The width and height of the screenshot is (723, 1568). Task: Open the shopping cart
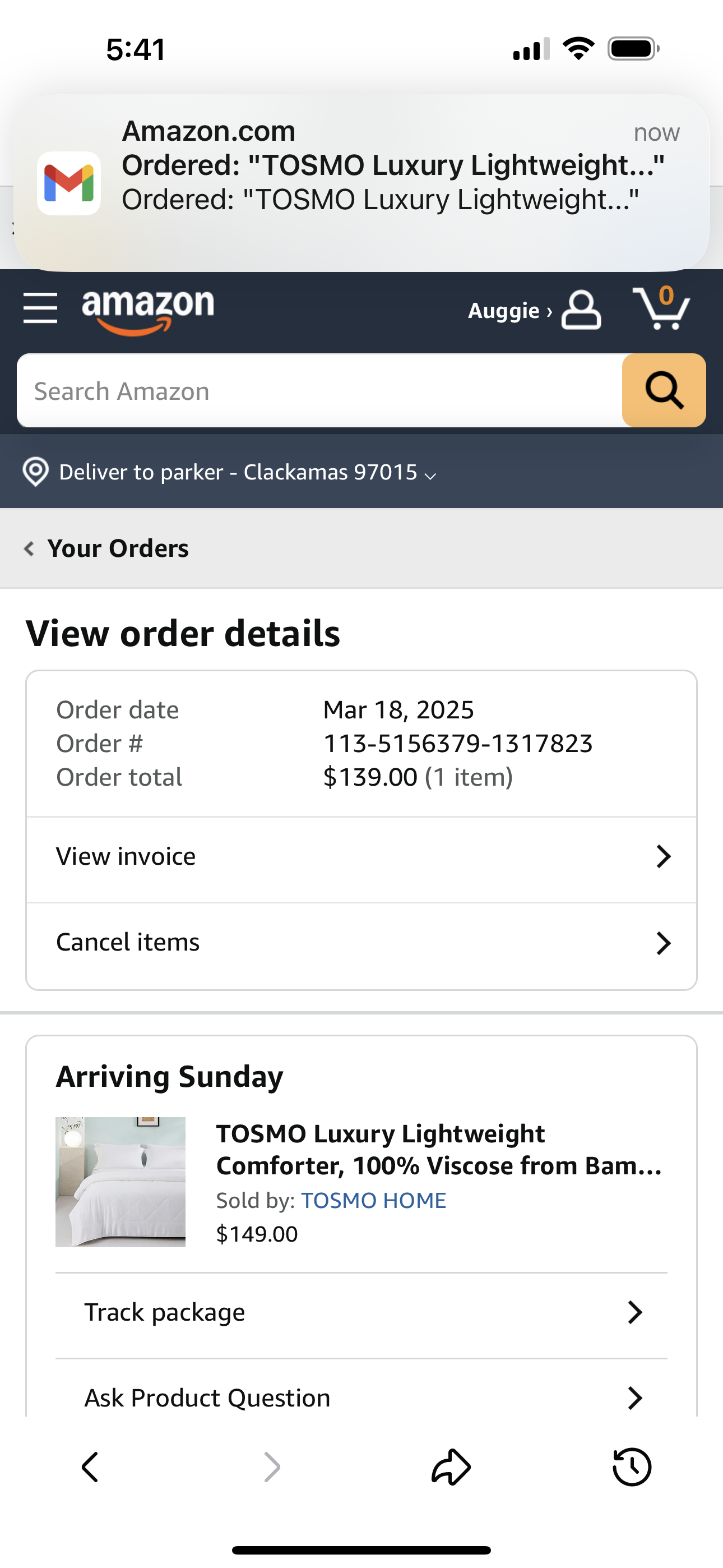[661, 308]
